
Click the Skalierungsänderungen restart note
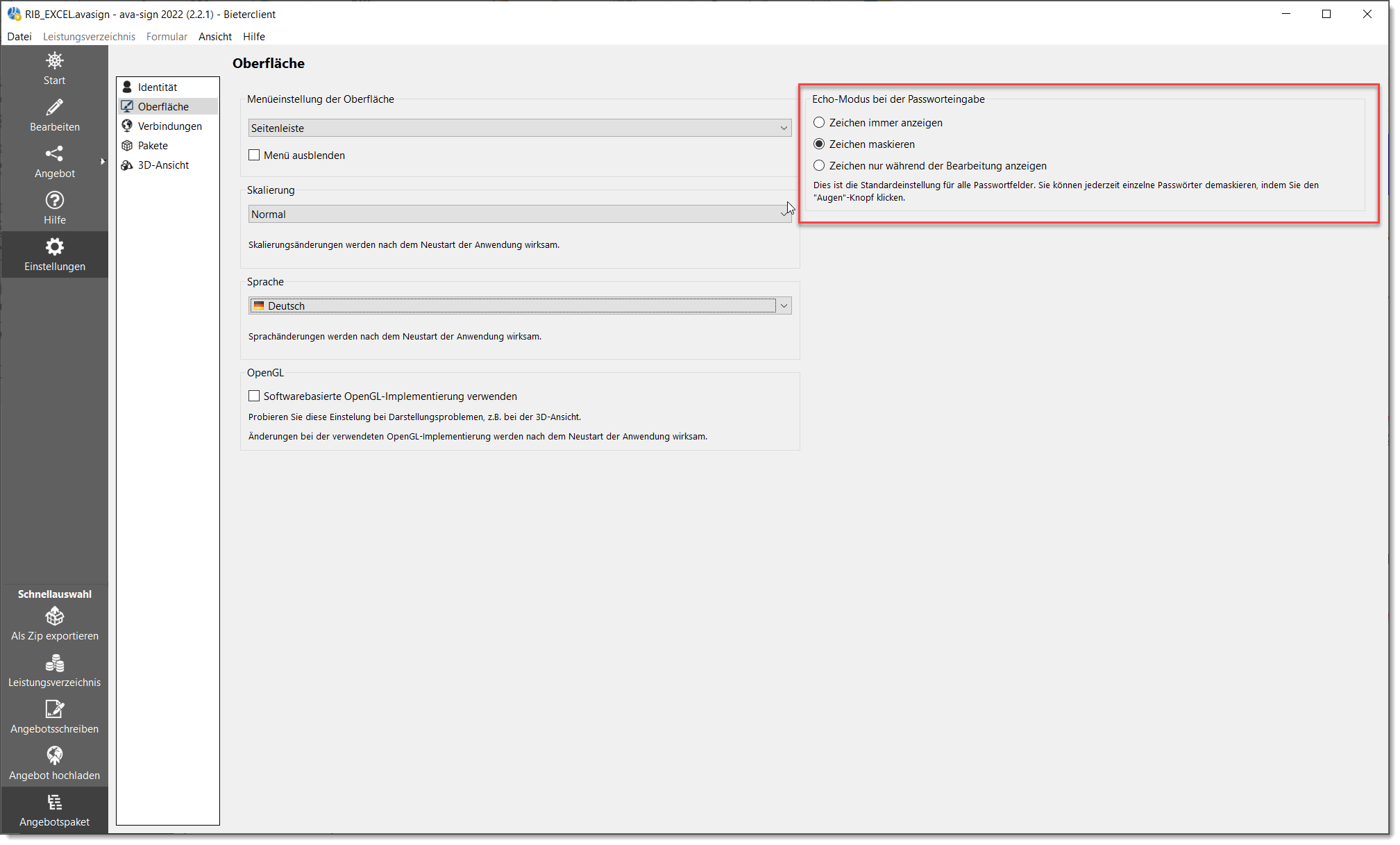(x=404, y=244)
